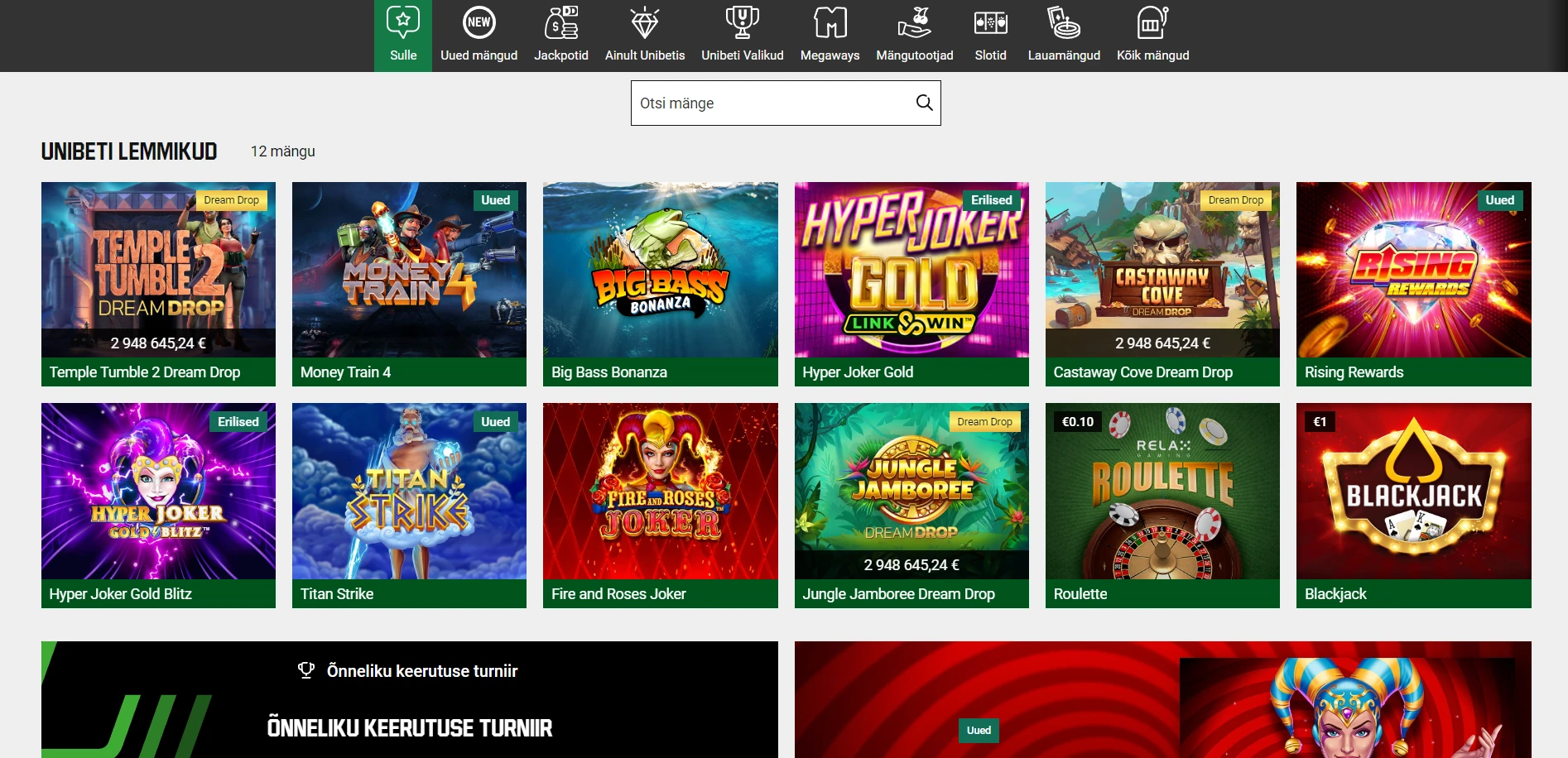Click the Õnneliku keerutuse turniir trophy icon

point(306,670)
